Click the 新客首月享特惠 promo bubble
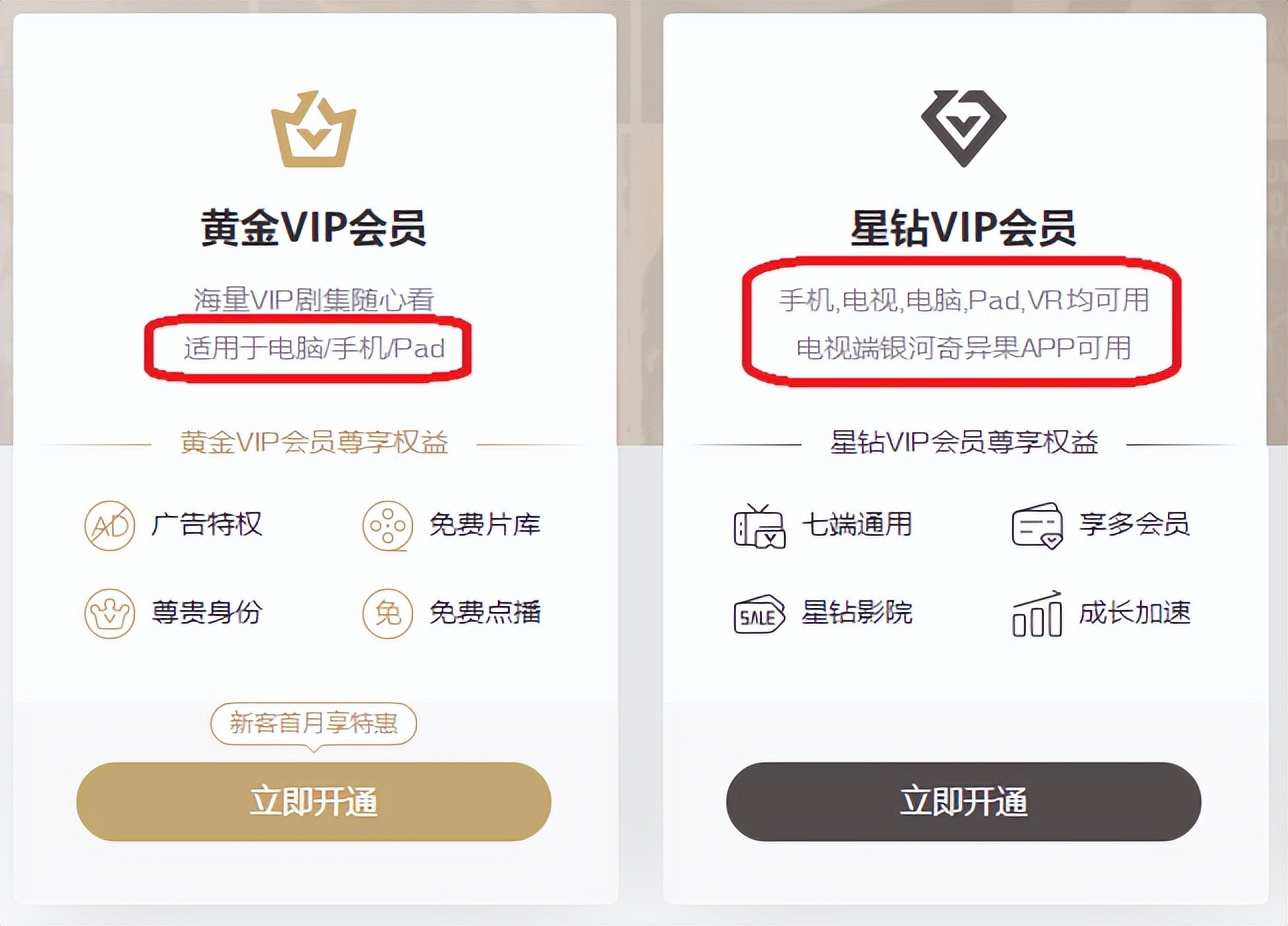 [x=314, y=725]
